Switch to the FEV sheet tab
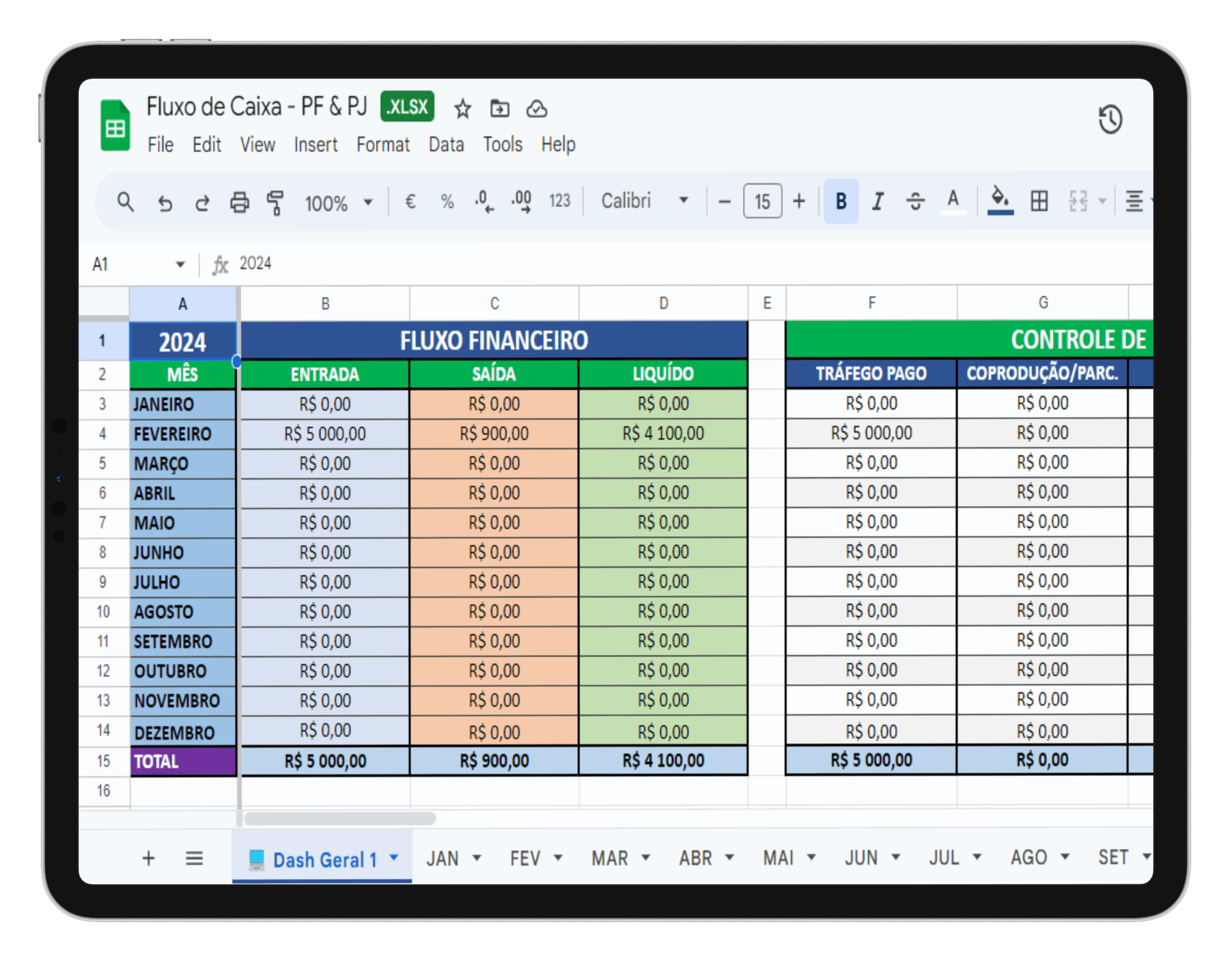 525,858
